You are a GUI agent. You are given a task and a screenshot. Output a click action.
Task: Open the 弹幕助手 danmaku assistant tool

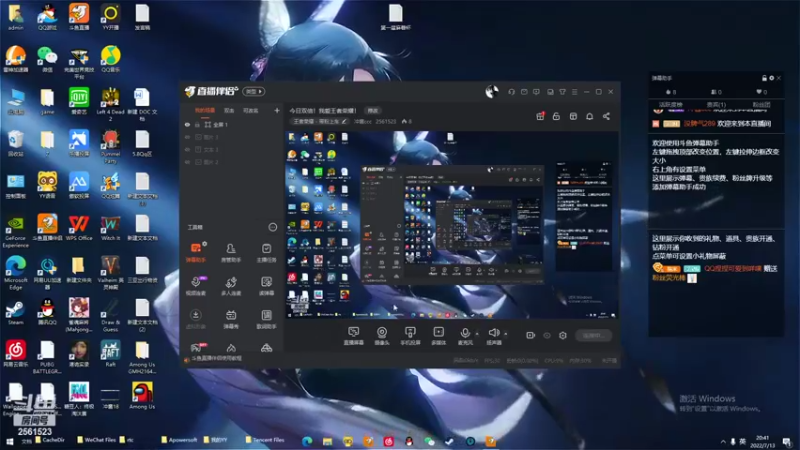click(x=196, y=253)
